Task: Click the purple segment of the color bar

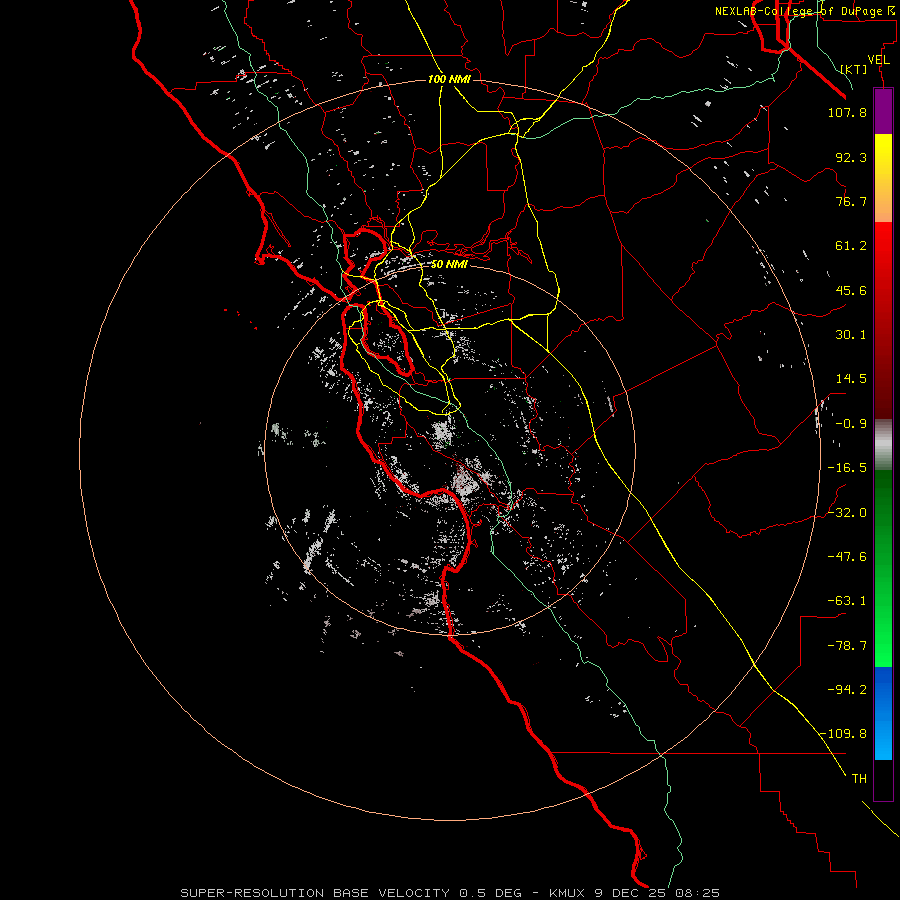Action: click(883, 111)
